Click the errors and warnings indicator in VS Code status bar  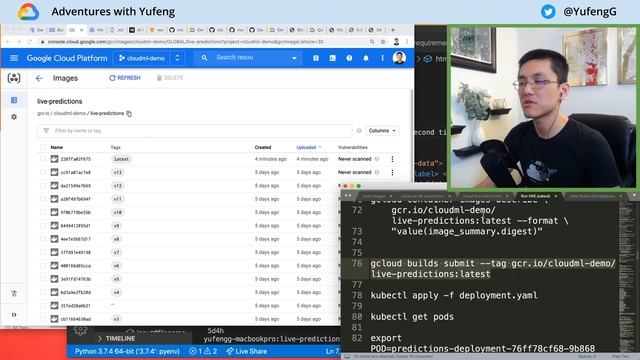tap(203, 351)
